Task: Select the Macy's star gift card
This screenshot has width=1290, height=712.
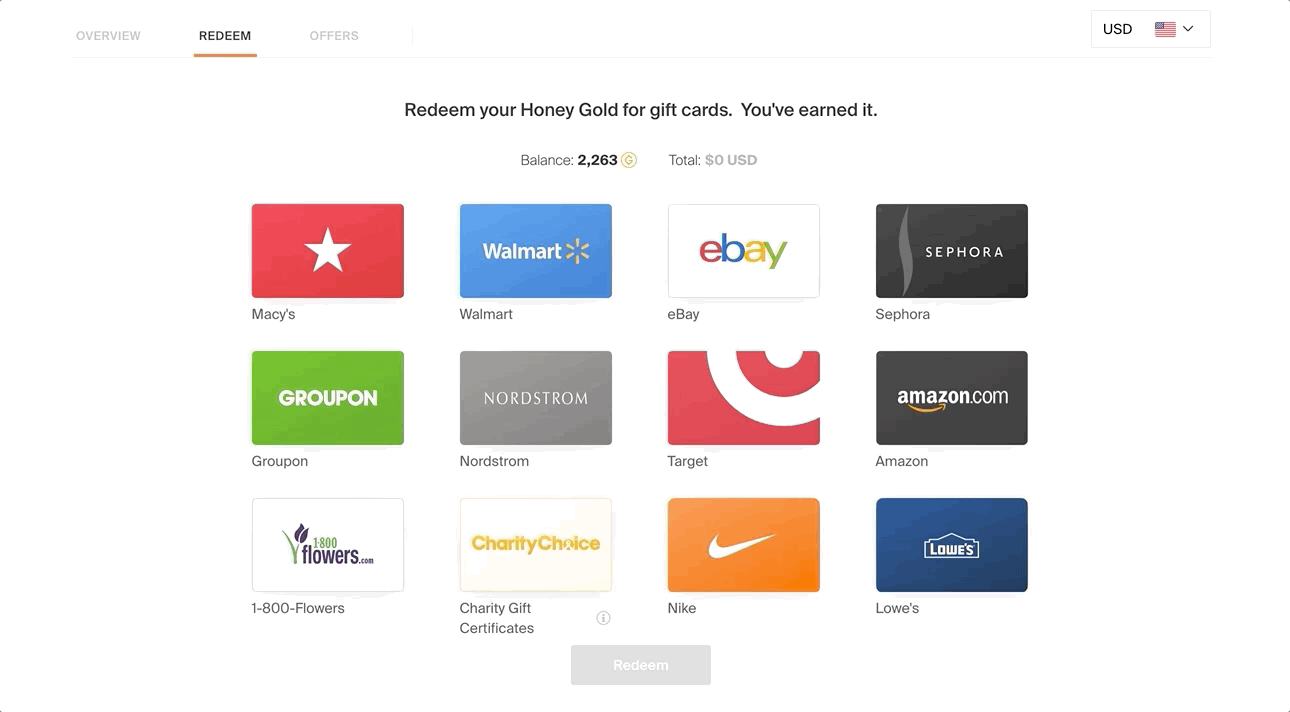Action: (x=328, y=251)
